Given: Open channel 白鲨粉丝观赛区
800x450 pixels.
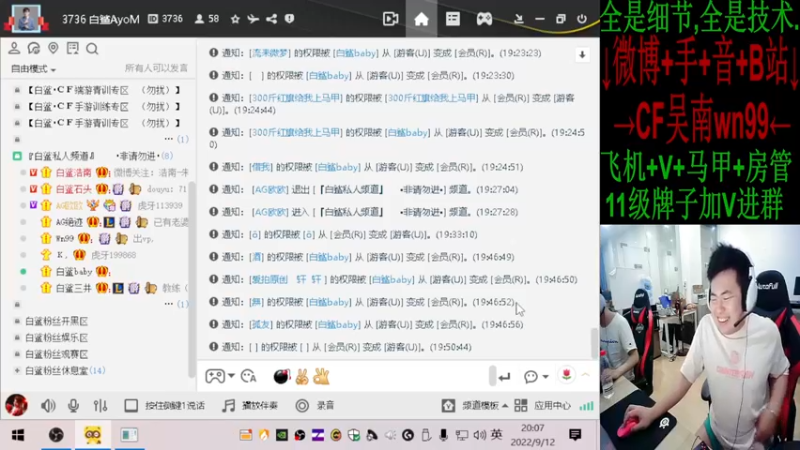Looking at the screenshot, I should coord(56,354).
